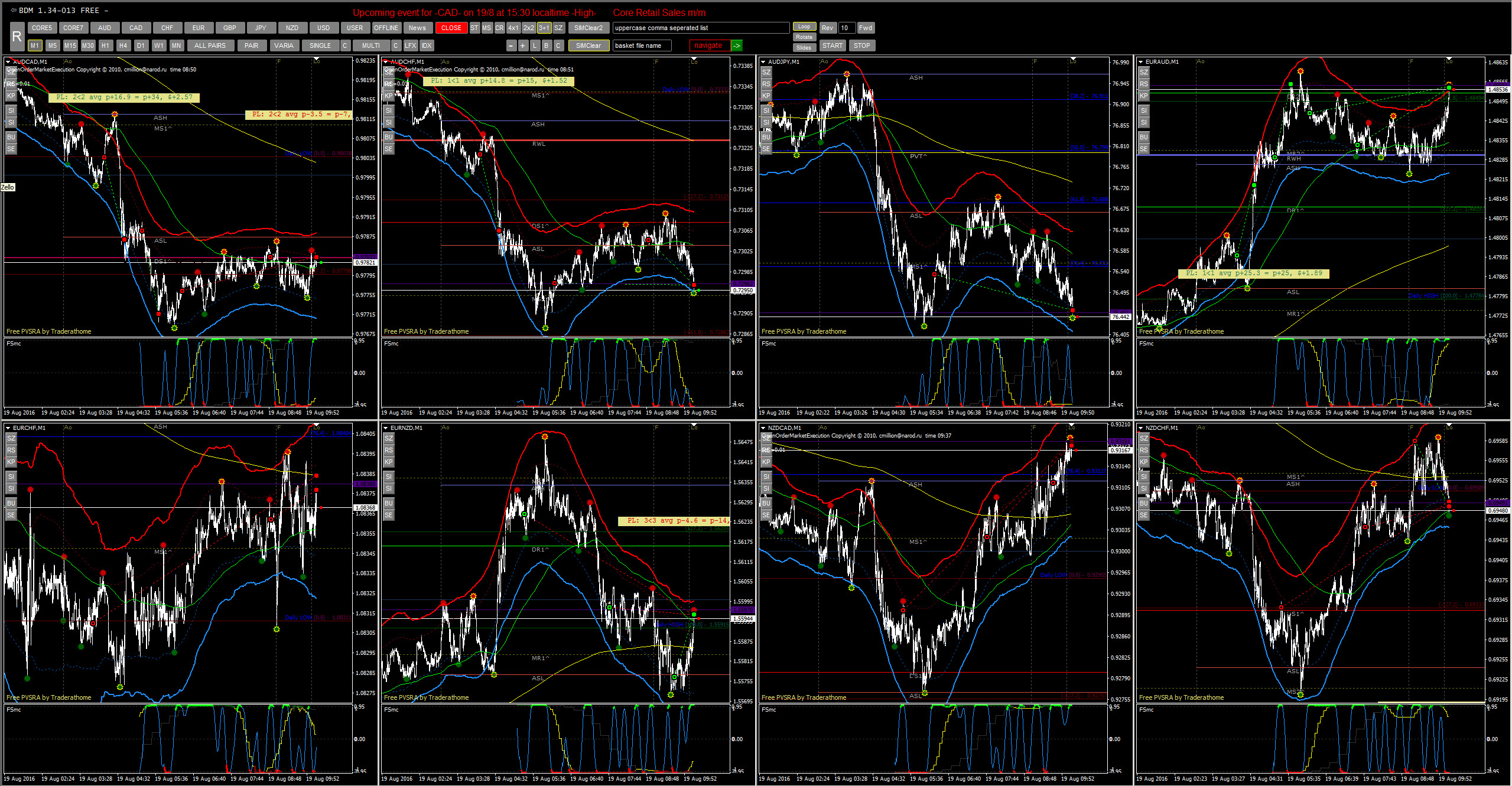1512x786 pixels.
Task: Expand EURAUD,M1 chart title arrow
Action: pos(1141,61)
